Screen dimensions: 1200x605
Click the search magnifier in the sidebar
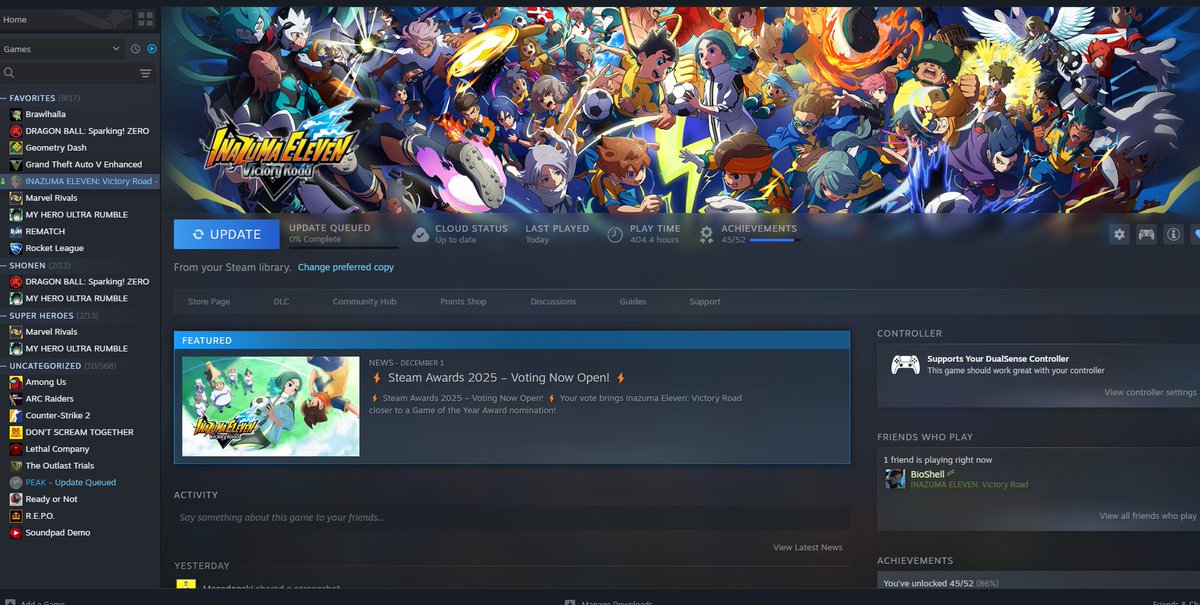coord(8,72)
